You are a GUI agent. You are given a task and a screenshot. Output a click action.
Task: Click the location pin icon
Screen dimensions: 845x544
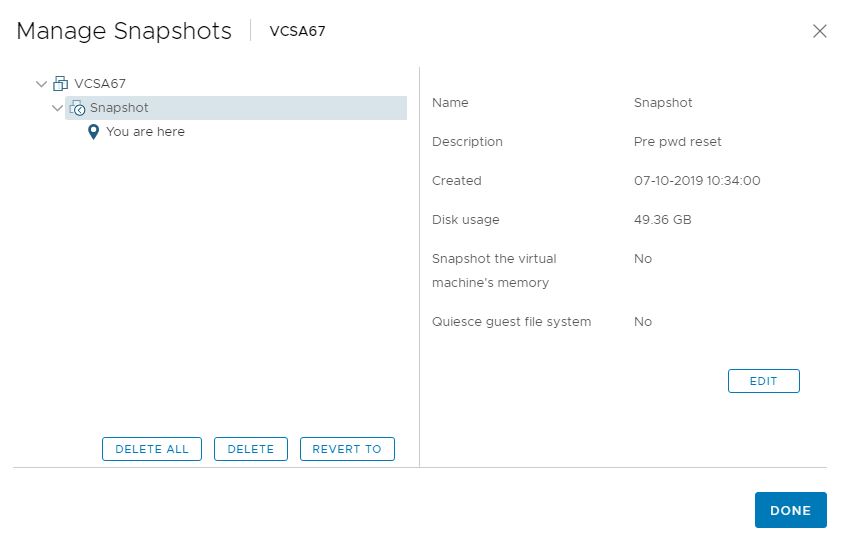point(94,132)
